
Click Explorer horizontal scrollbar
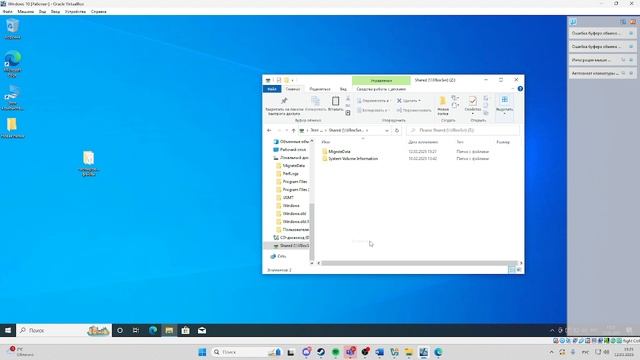click(x=419, y=263)
